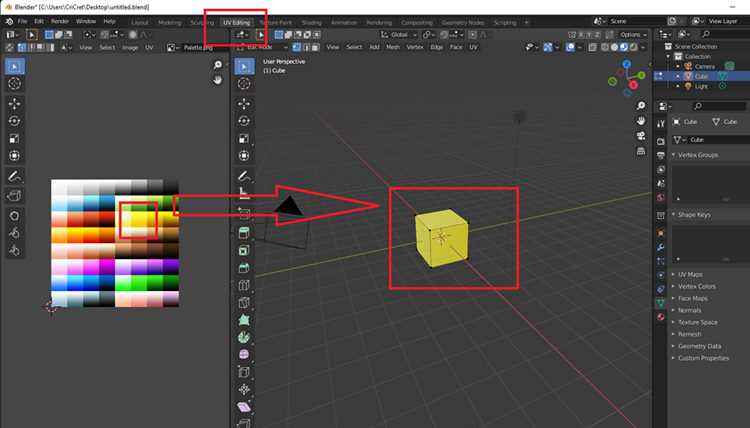Select the Cursor tool in 3D viewport

[x=244, y=84]
